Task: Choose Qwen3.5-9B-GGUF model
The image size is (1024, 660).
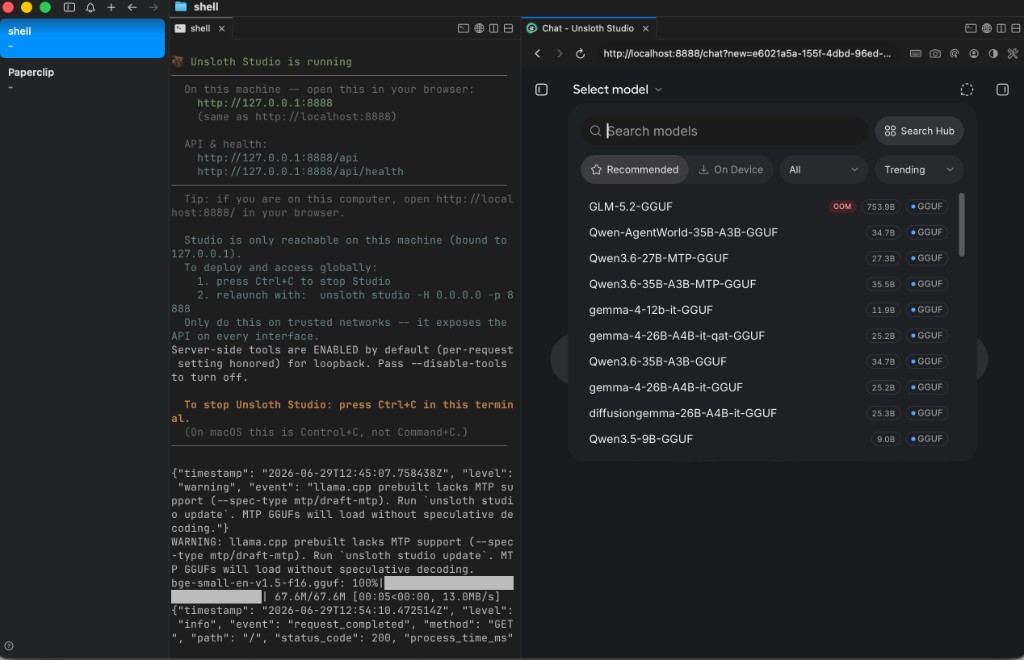Action: click(x=767, y=439)
